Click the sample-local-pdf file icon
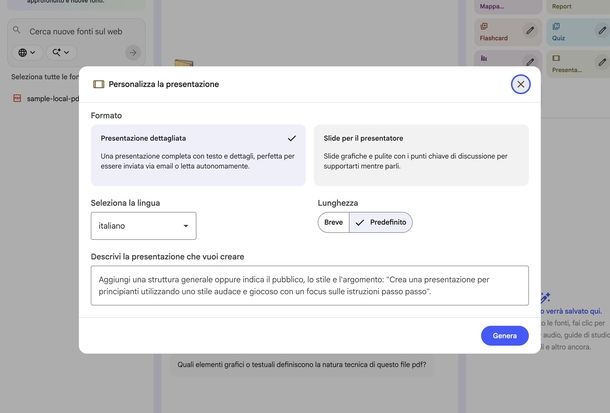This screenshot has height=413, width=610. pos(17,98)
